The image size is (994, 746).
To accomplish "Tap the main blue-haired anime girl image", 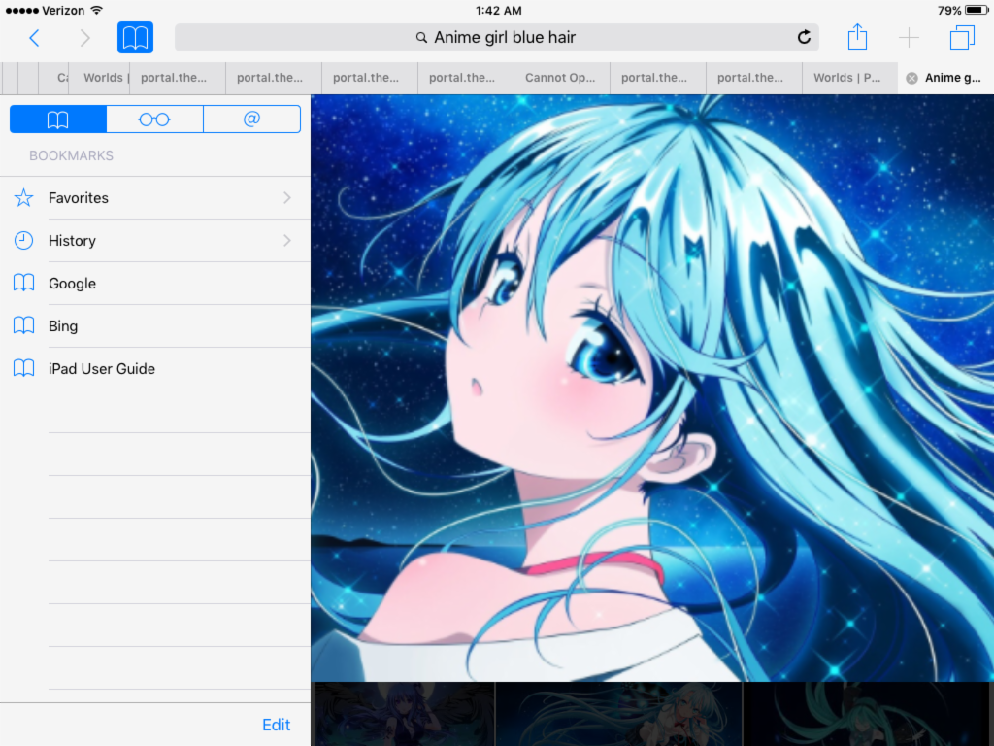I will [652, 388].
